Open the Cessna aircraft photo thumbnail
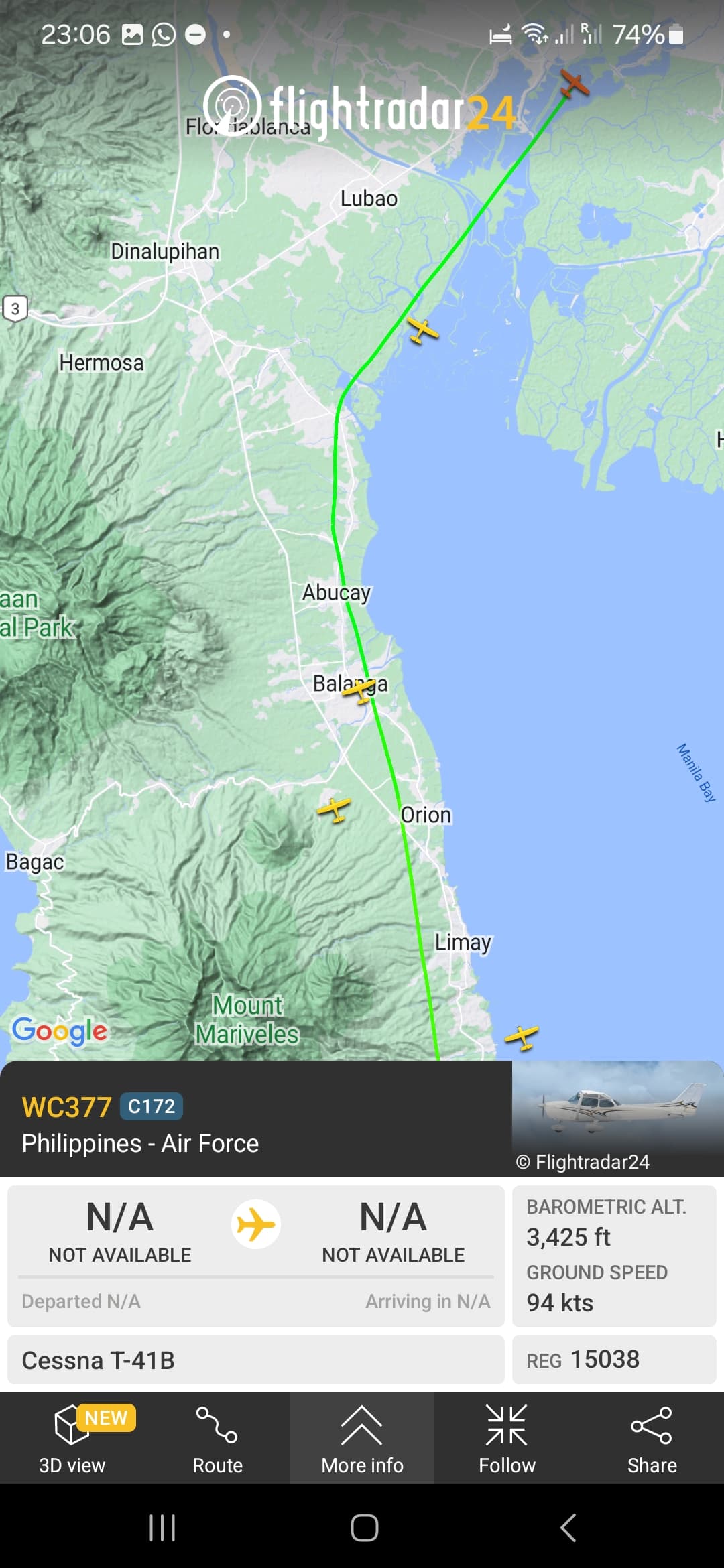The width and height of the screenshot is (724, 1568). 617,1118
